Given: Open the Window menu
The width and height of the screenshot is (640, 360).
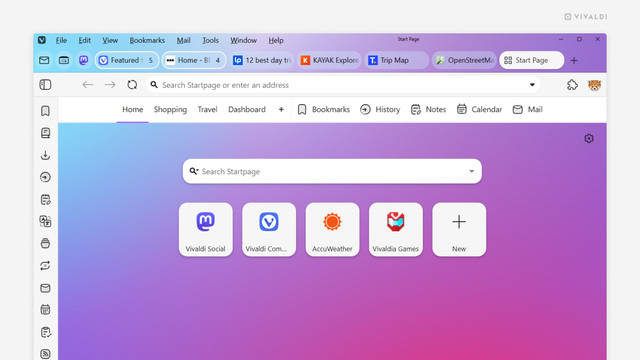Looking at the screenshot, I should [243, 40].
